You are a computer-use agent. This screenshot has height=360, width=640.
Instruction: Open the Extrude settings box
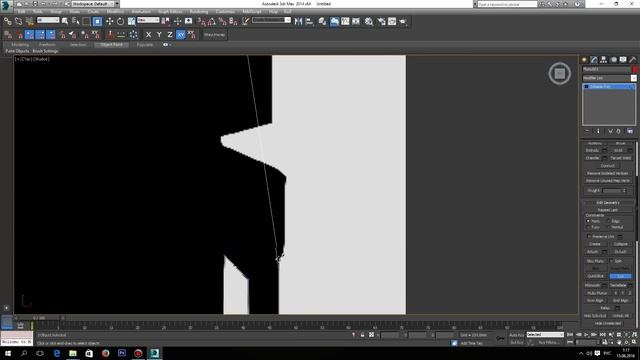click(604, 150)
